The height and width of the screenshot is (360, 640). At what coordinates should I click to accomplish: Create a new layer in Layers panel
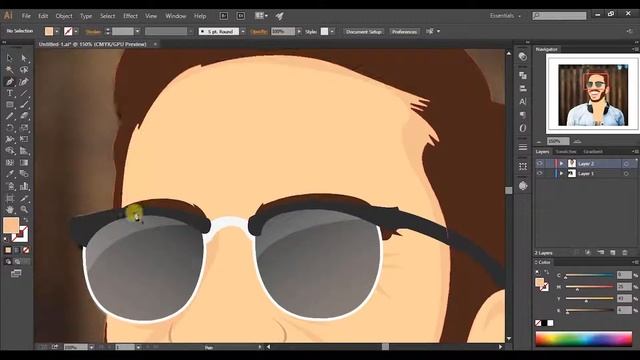[x=613, y=253]
